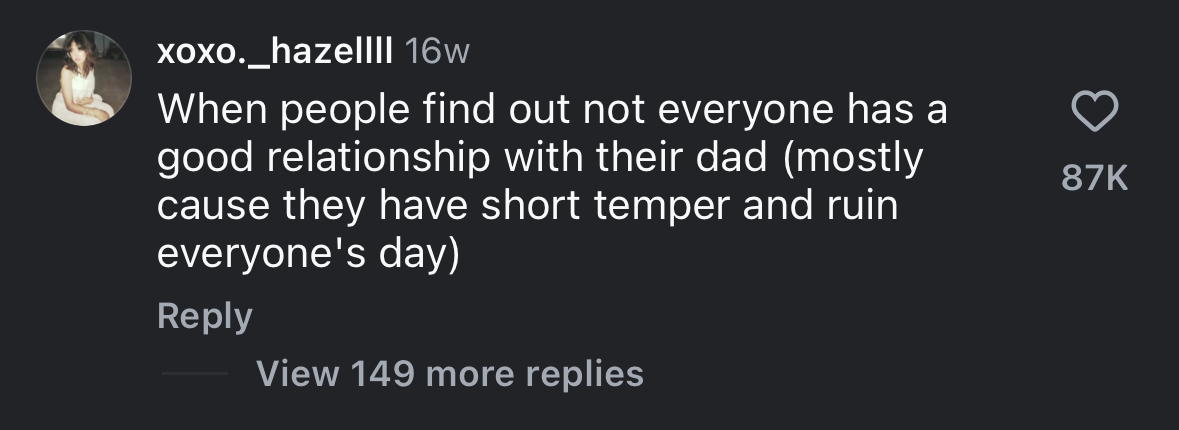Expand View 149 more replies
This screenshot has height=430, width=1179.
pyautogui.click(x=449, y=373)
